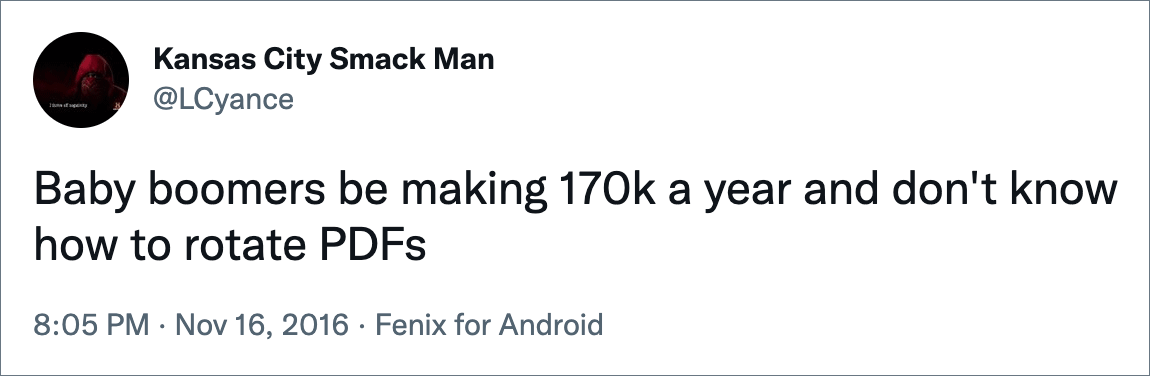Click the white caption text inside the avatar
The image size is (1150, 376).
(x=68, y=106)
